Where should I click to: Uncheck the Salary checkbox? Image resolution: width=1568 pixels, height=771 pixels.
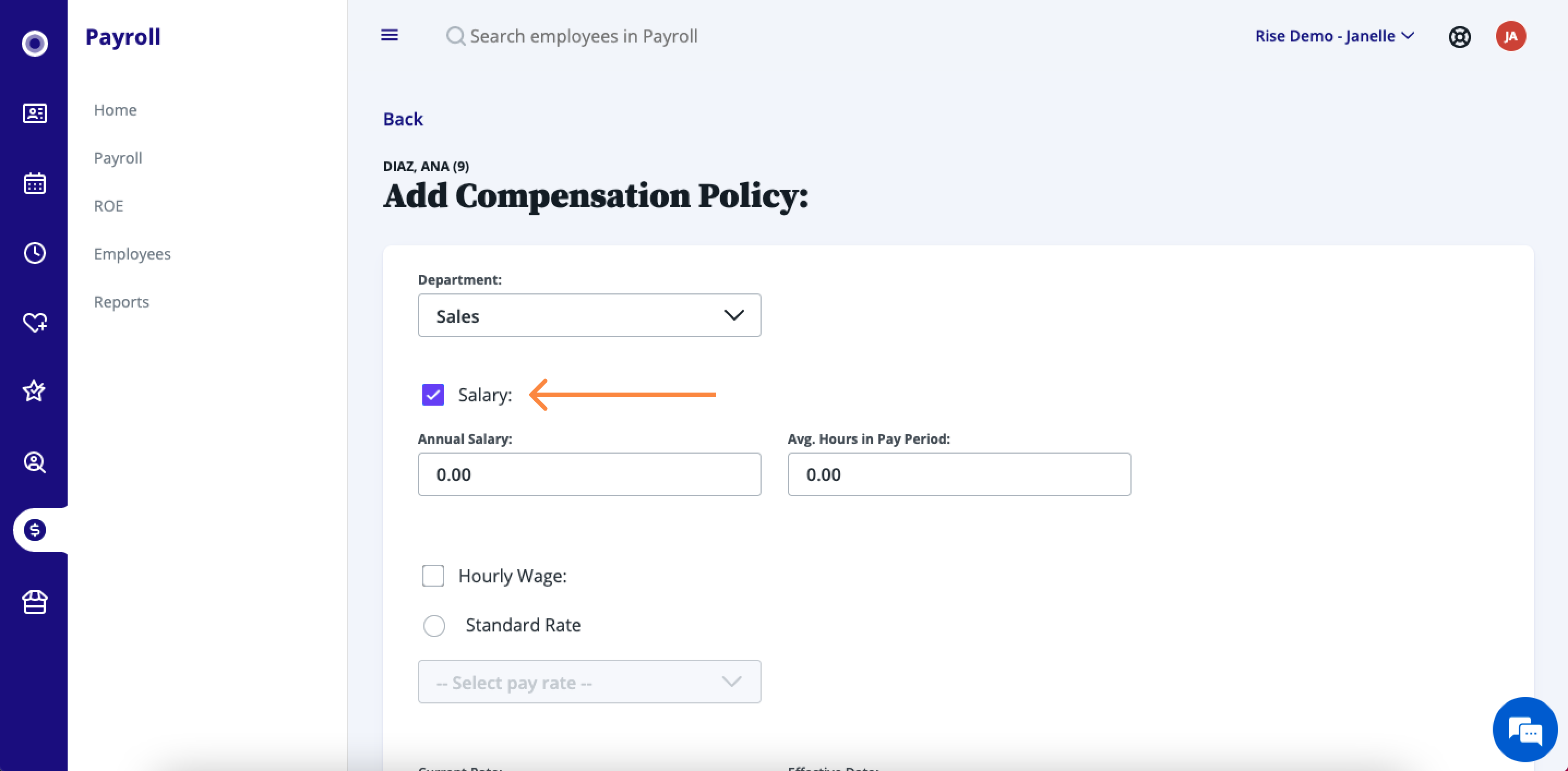click(x=433, y=394)
